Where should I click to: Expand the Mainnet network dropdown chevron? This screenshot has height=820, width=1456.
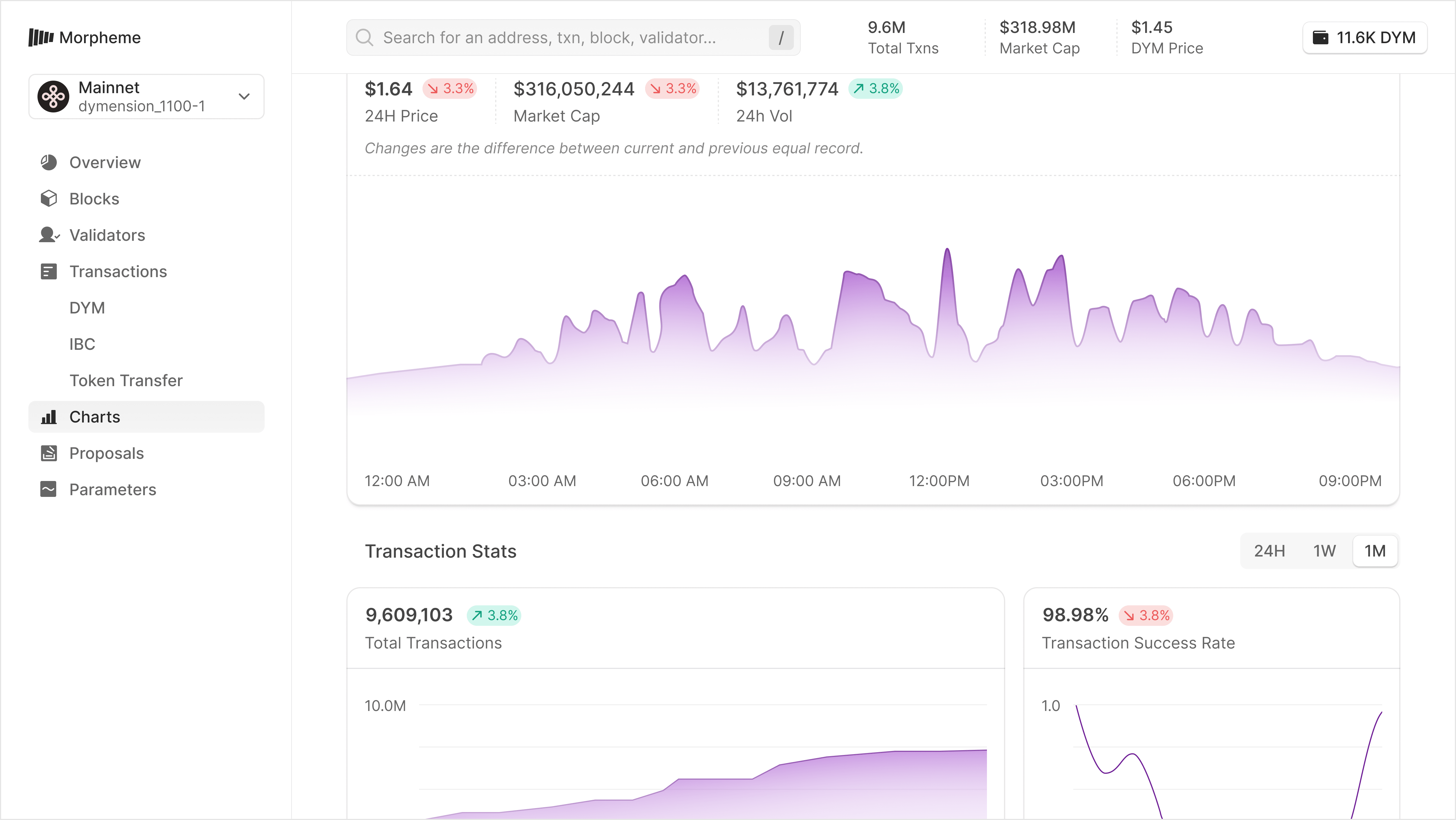244,97
